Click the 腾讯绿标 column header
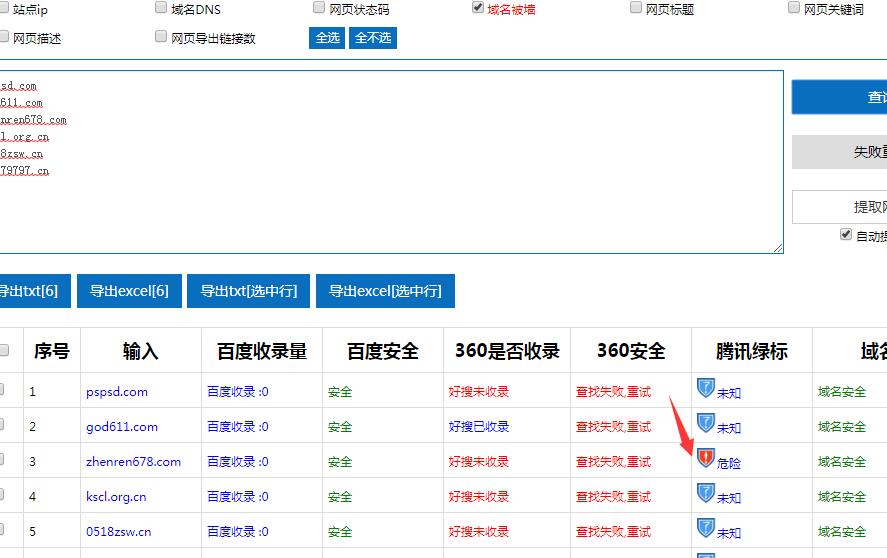 (751, 351)
